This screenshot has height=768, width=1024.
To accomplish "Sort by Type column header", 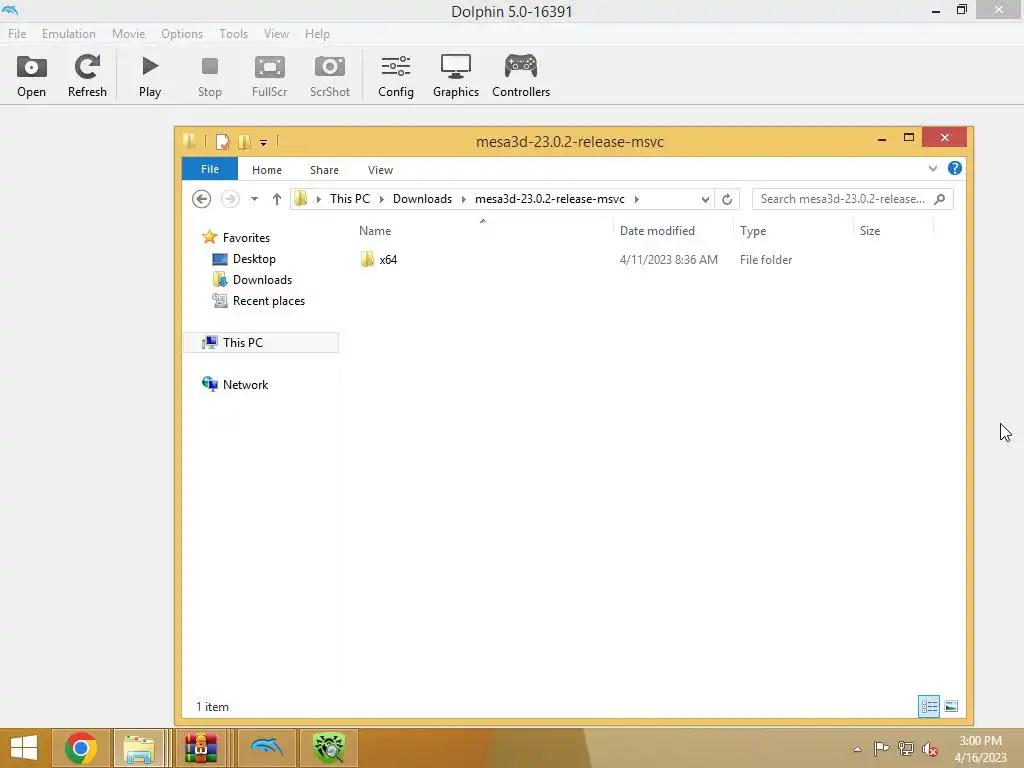I will [x=753, y=231].
